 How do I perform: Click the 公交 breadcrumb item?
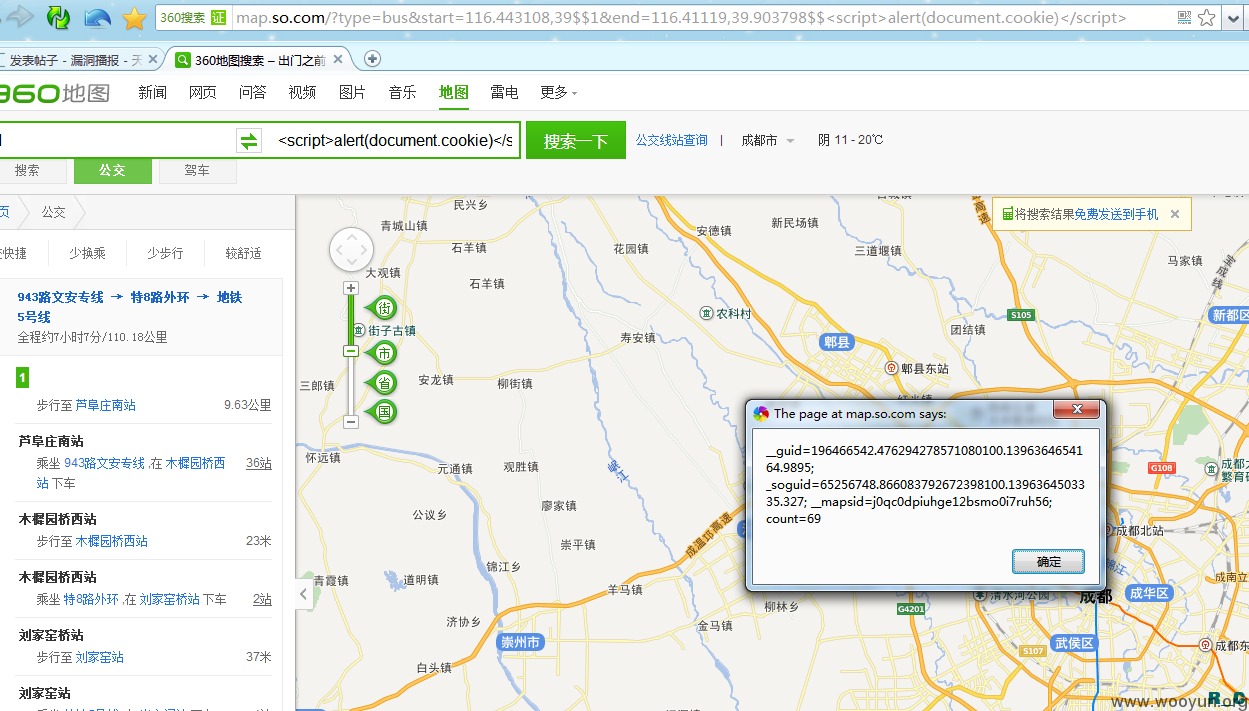[53, 212]
